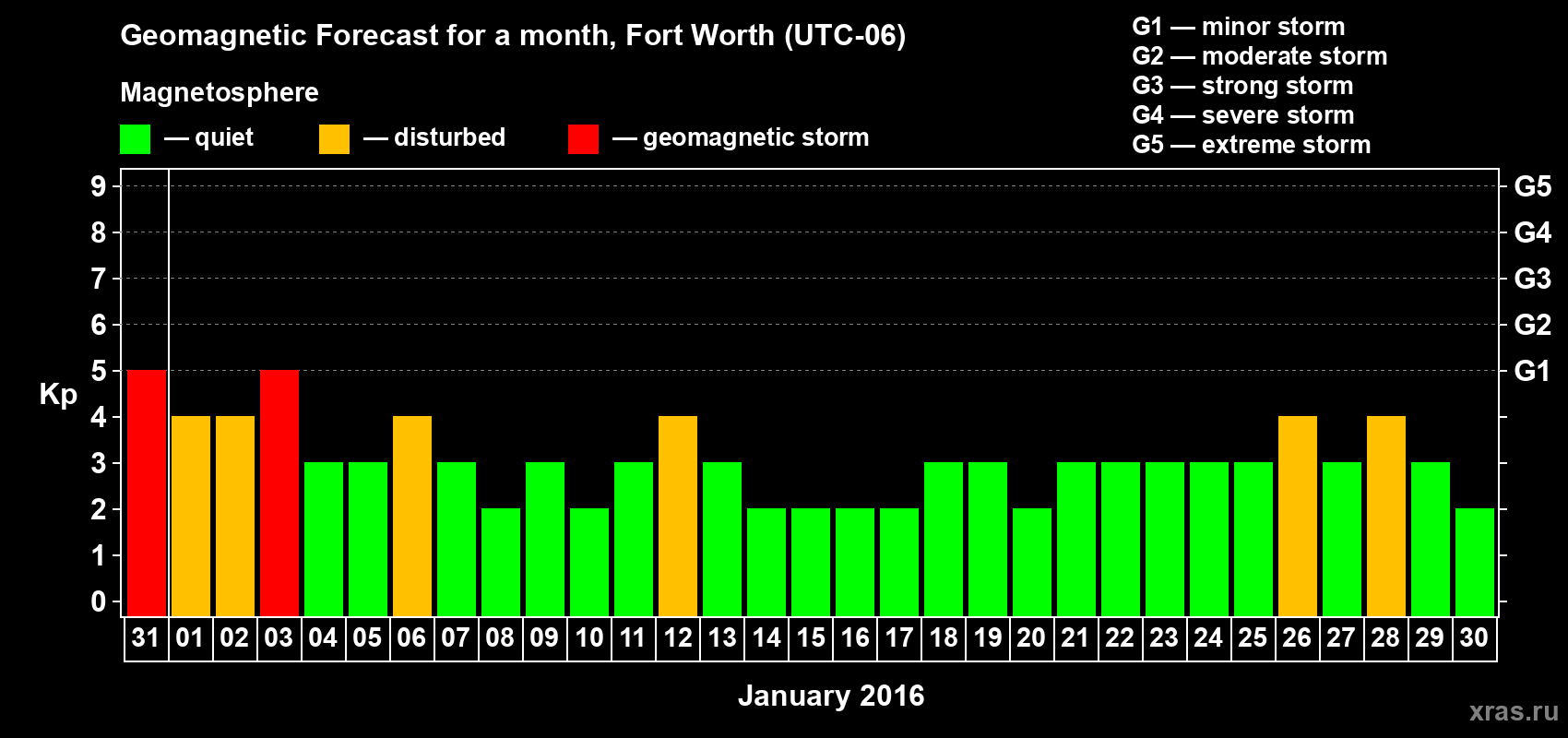
Task: Click the orange bar for day 28
Action: [x=1386, y=517]
